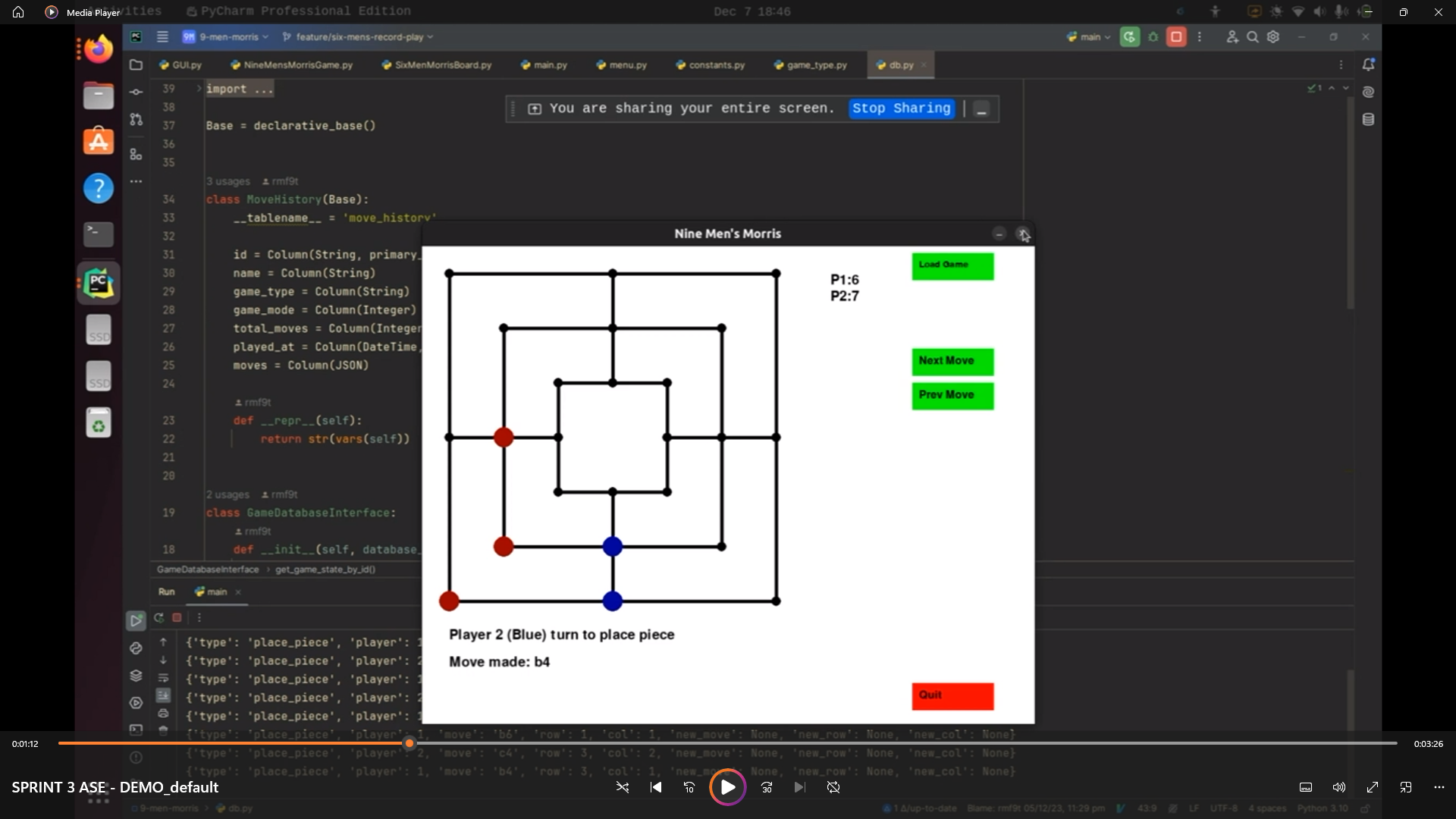Viewport: 1456px width, 819px height.
Task: Toggle the Play/Pause media control
Action: pos(727,787)
